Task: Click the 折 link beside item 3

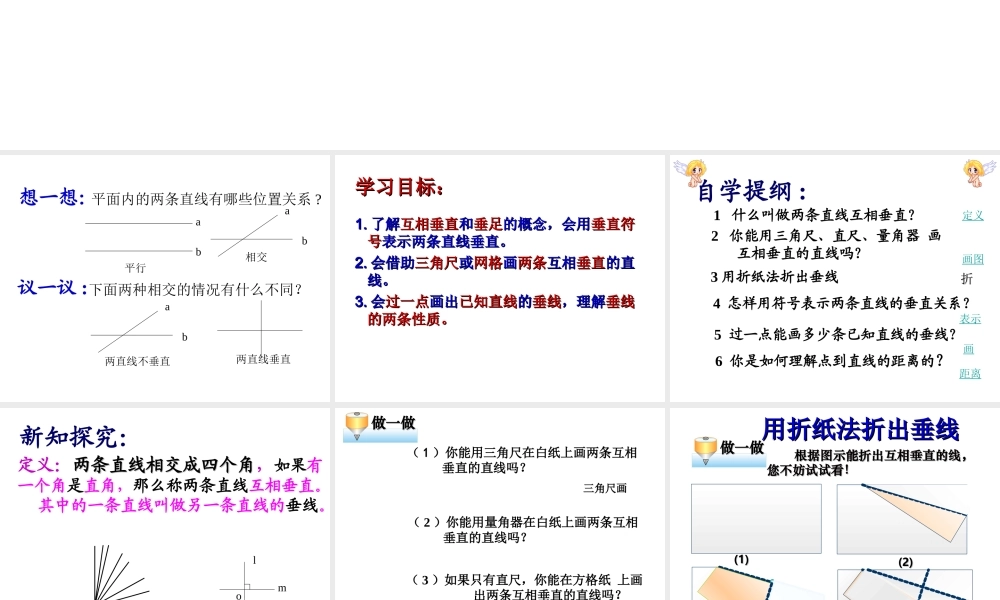Action: pyautogui.click(x=965, y=277)
